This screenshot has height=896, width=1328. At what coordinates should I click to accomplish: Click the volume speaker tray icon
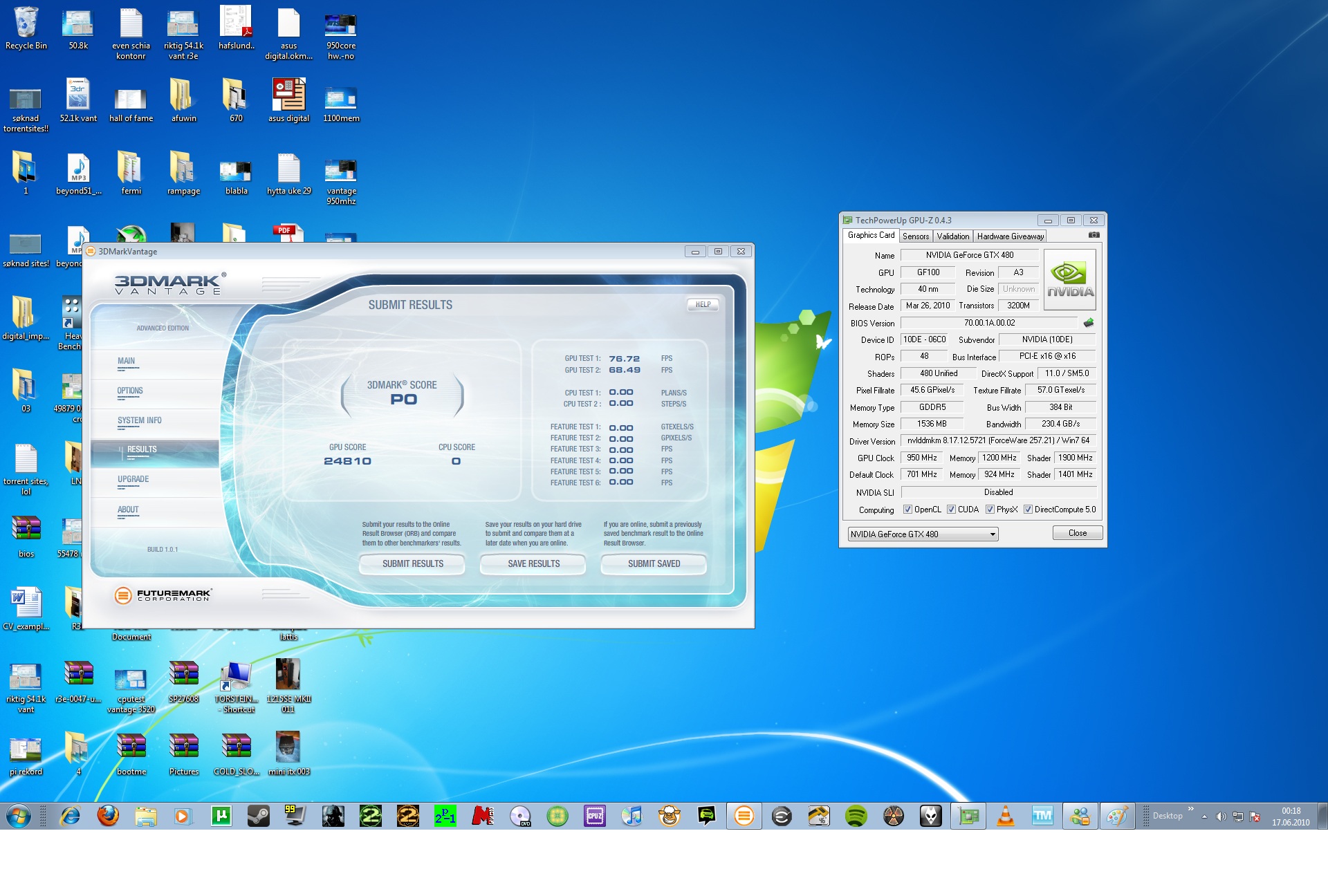pyautogui.click(x=1221, y=816)
